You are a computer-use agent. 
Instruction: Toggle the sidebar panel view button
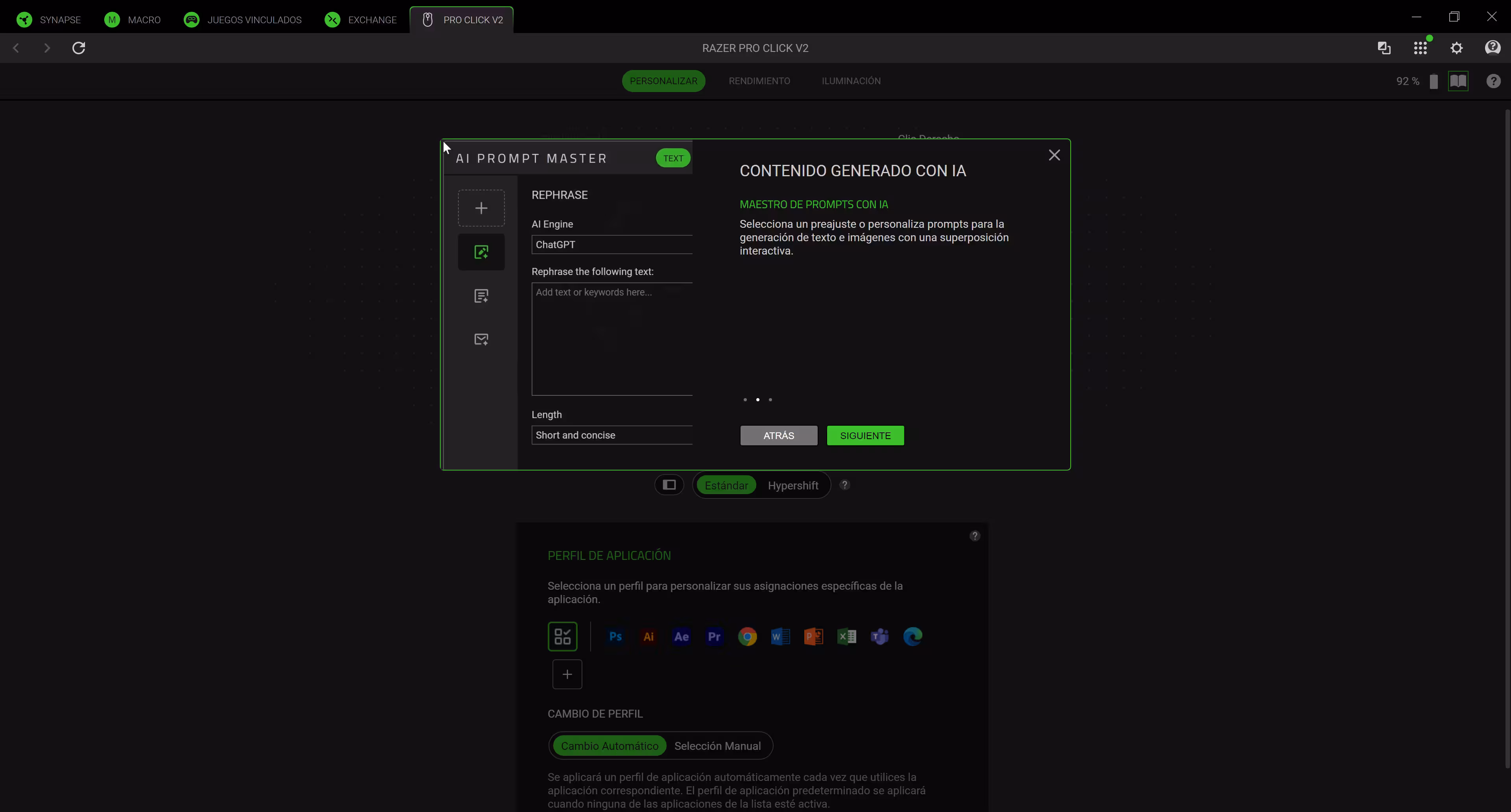(x=669, y=485)
